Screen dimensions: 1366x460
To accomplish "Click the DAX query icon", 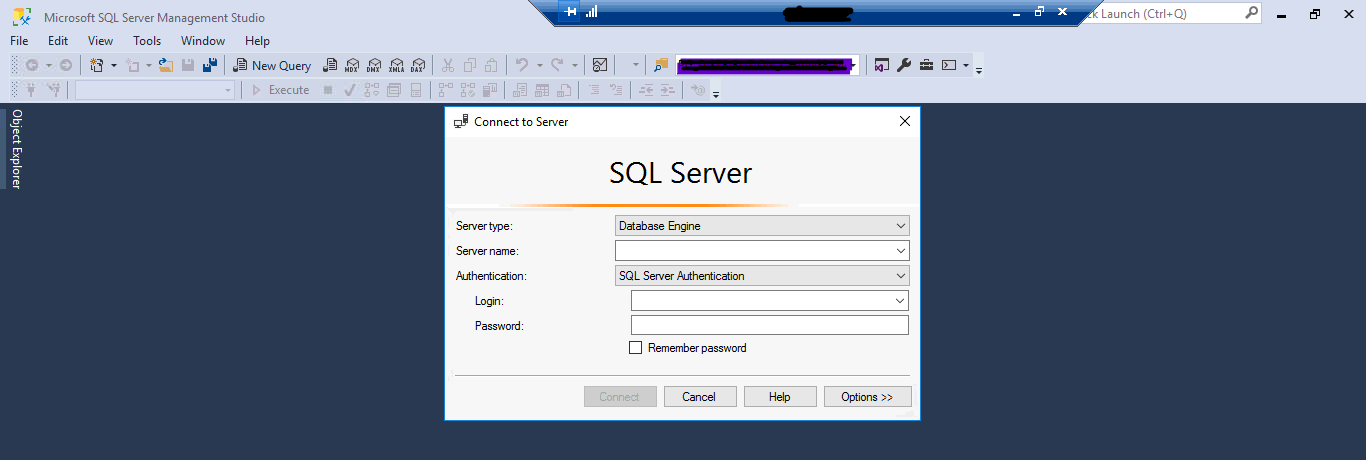I will [x=418, y=65].
